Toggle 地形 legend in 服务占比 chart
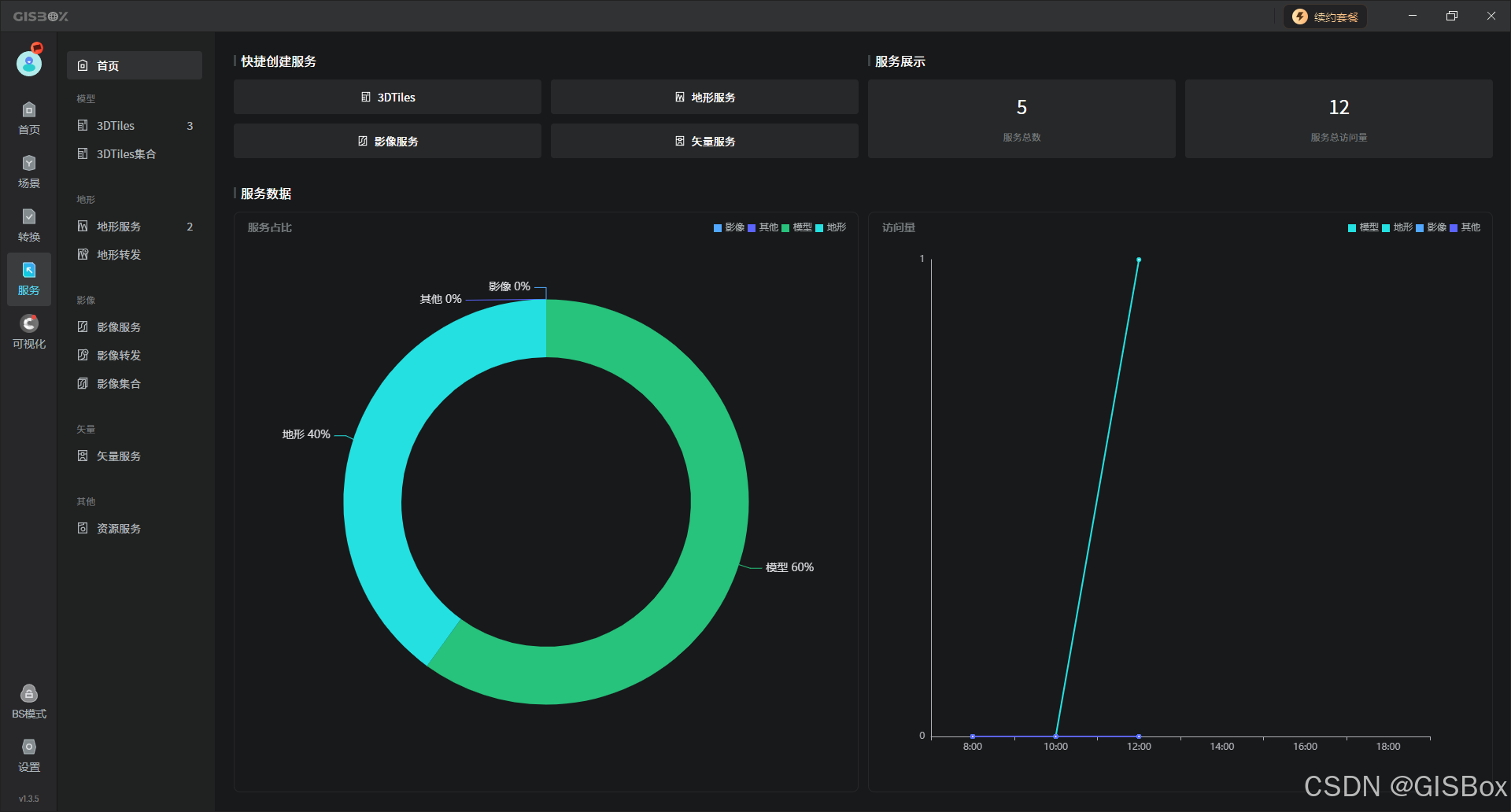 [x=830, y=227]
